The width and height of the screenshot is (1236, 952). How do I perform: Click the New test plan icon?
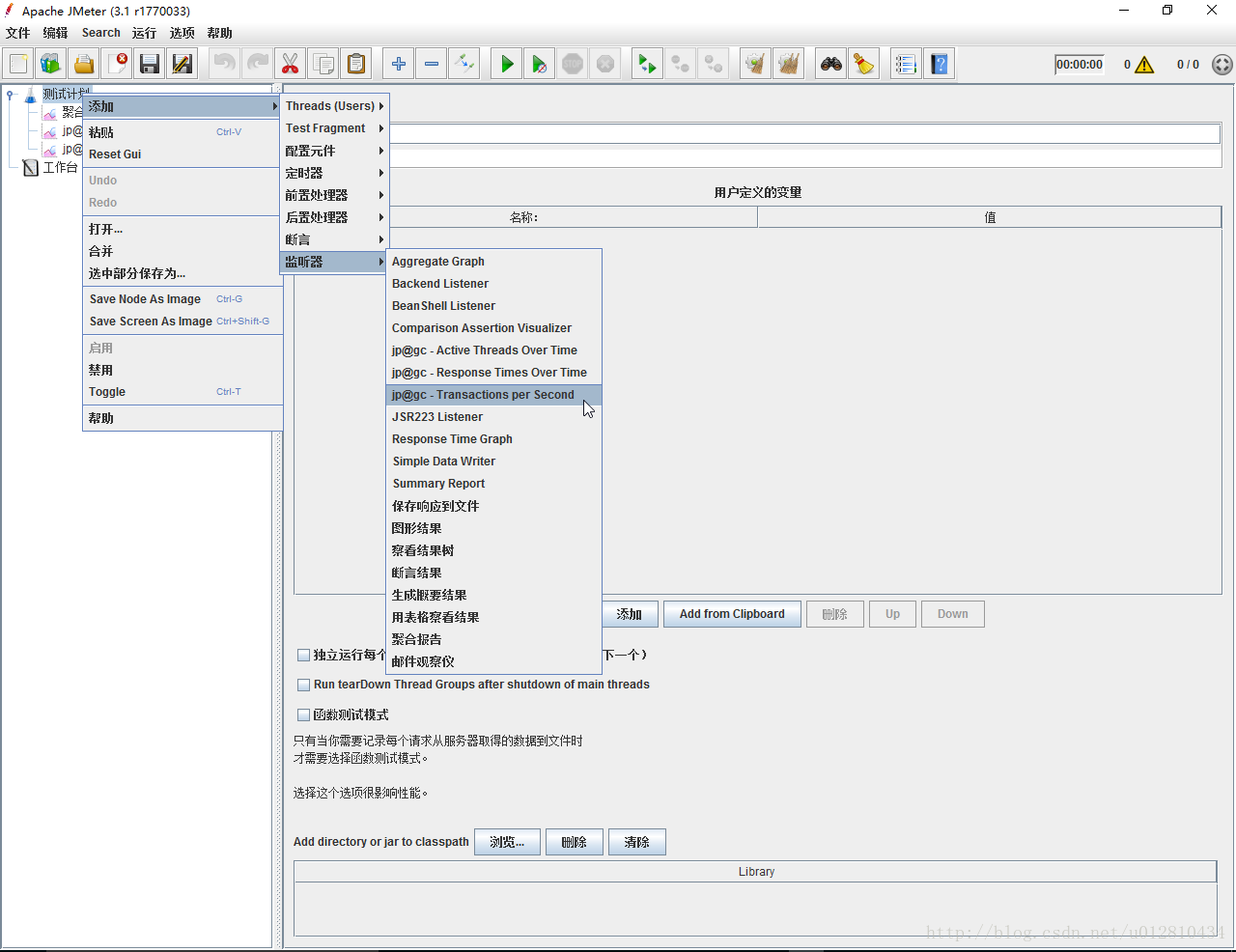(18, 64)
